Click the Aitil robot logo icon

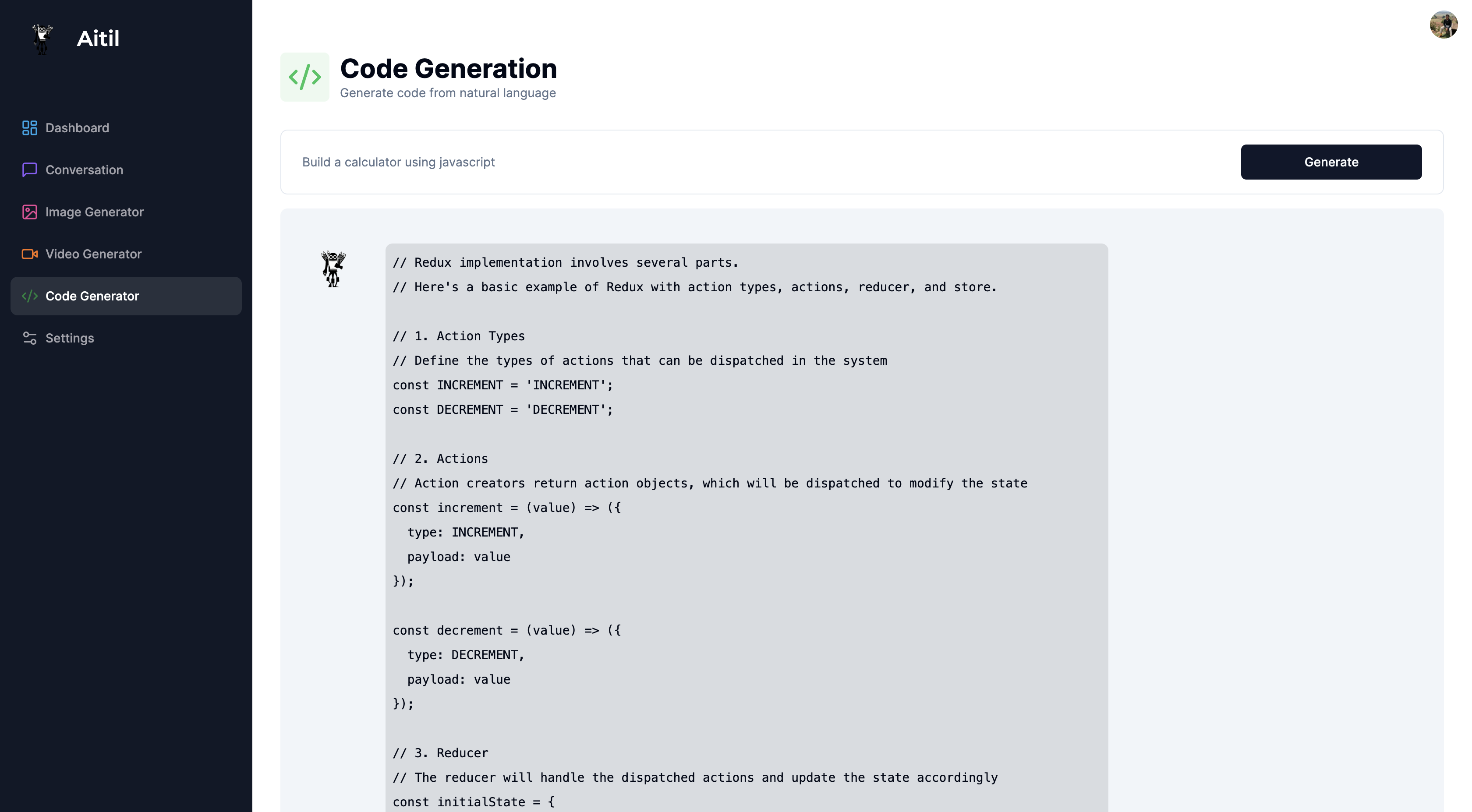point(42,39)
